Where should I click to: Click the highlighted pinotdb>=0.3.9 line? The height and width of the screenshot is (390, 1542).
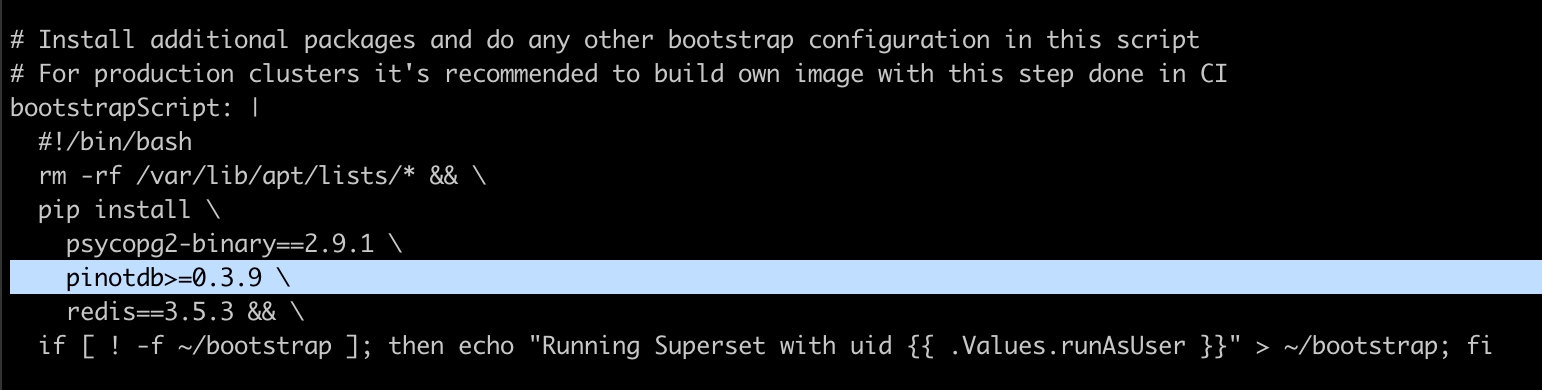tap(776, 277)
